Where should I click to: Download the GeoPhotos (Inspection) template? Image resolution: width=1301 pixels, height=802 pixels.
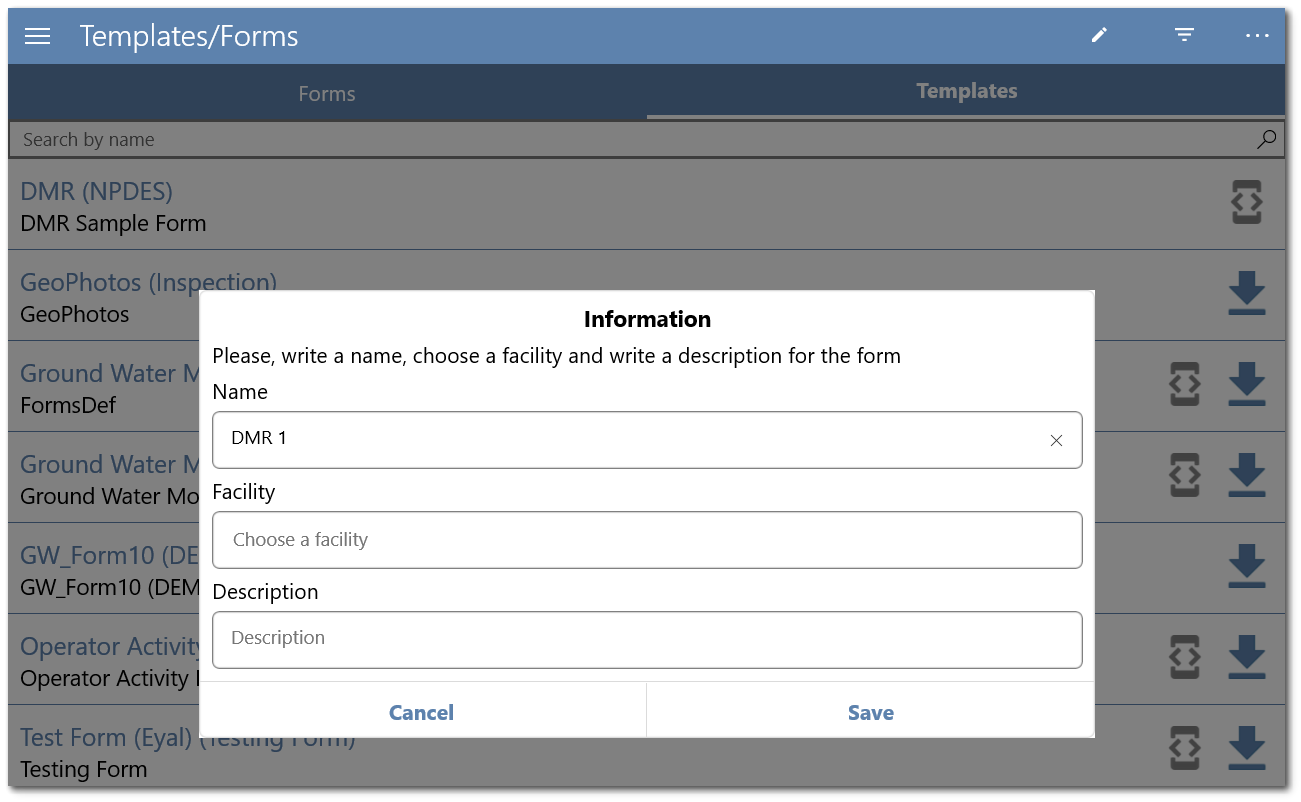[1246, 293]
